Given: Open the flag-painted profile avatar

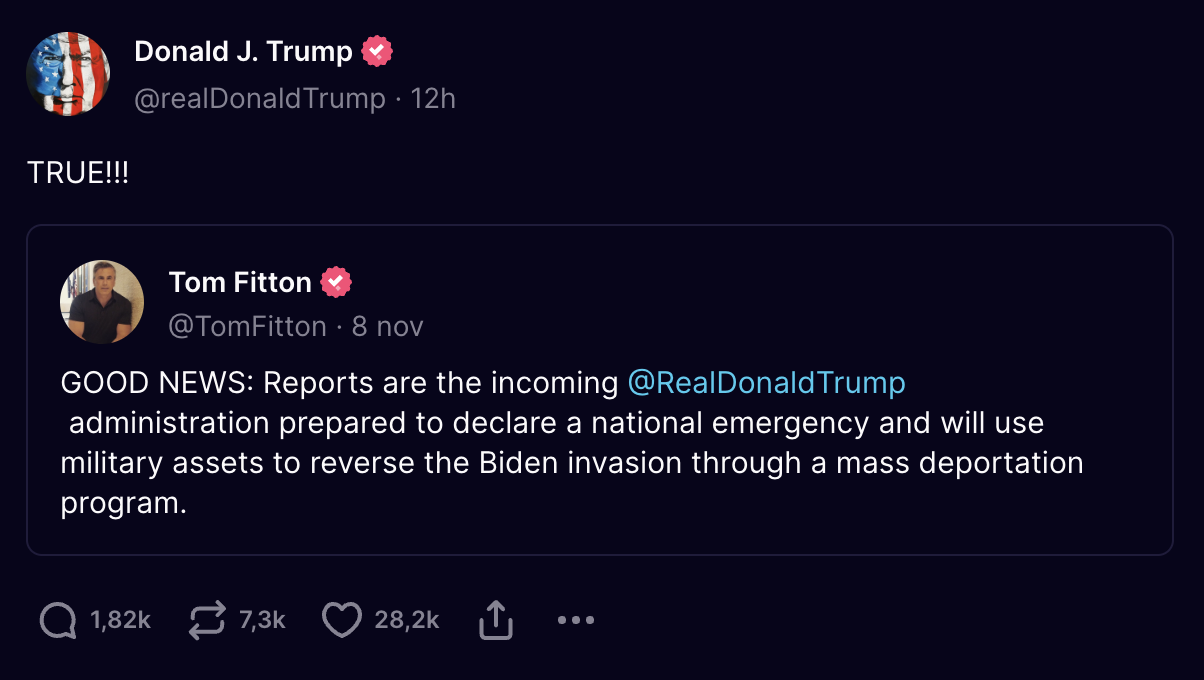Looking at the screenshot, I should (x=68, y=74).
